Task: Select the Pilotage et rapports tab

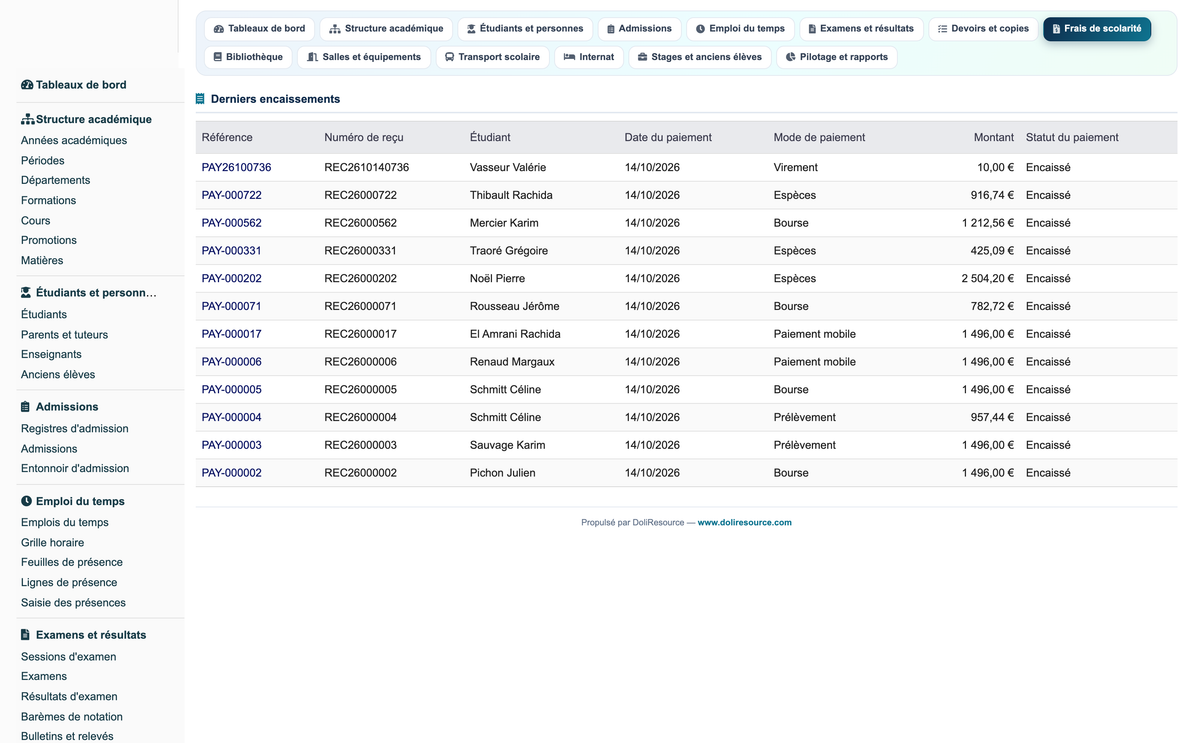Action: tap(837, 57)
